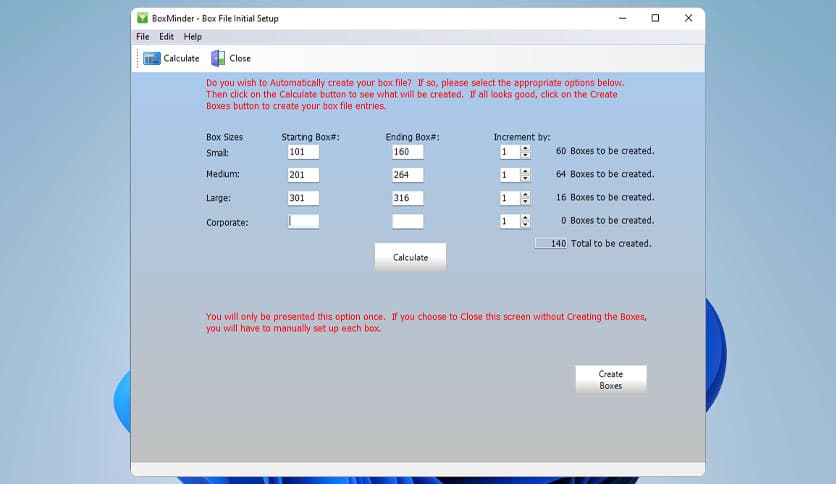Click the large Calculate button below the fields
The height and width of the screenshot is (484, 836).
coord(410,257)
